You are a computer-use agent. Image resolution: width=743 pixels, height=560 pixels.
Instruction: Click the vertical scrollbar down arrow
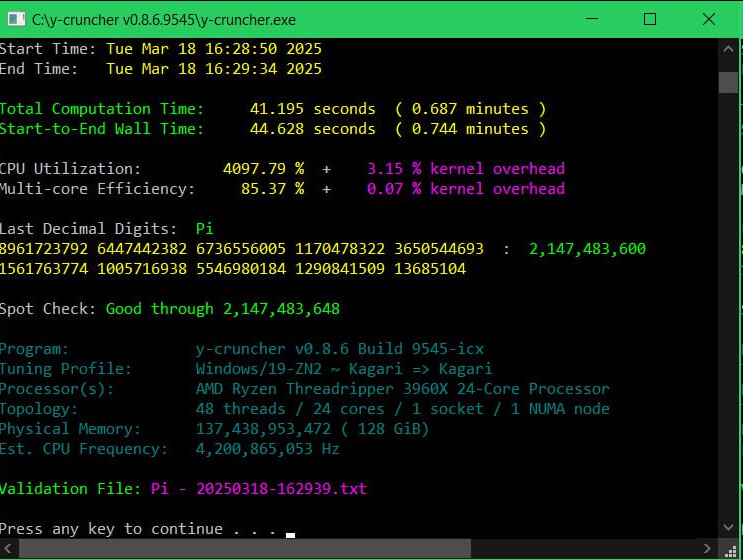click(729, 528)
